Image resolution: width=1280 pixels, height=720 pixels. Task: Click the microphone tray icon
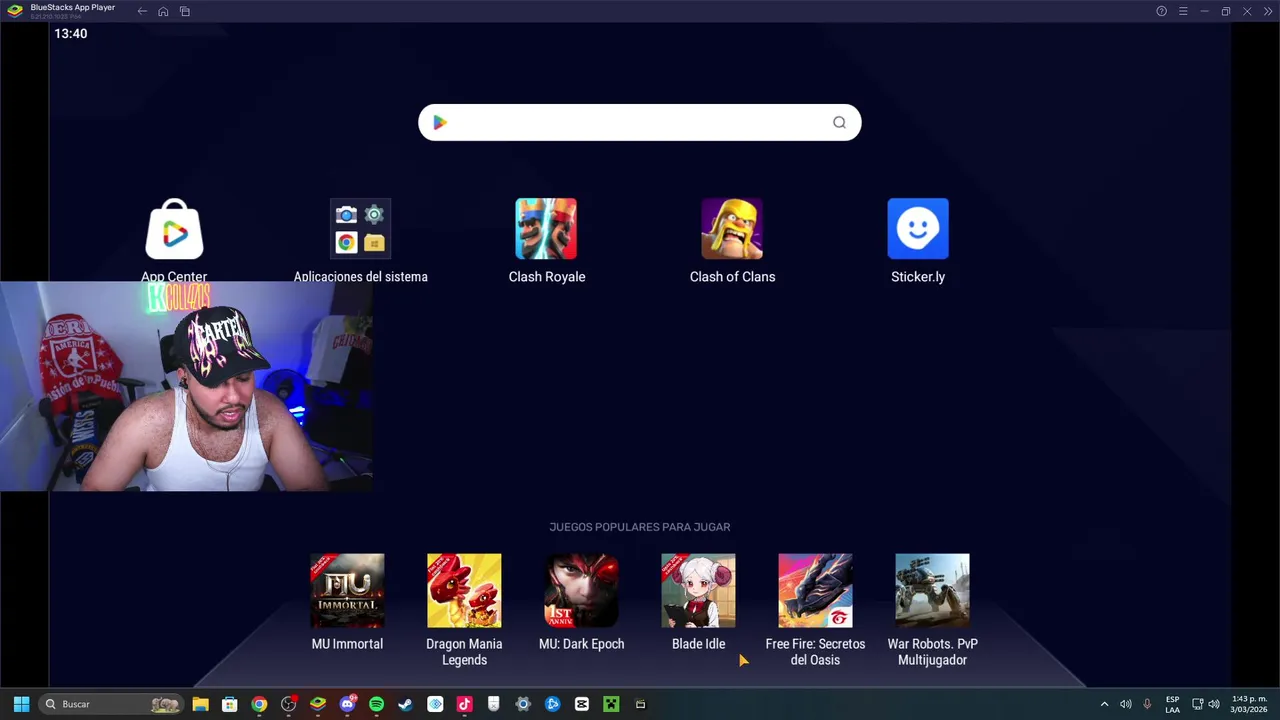tap(1147, 704)
